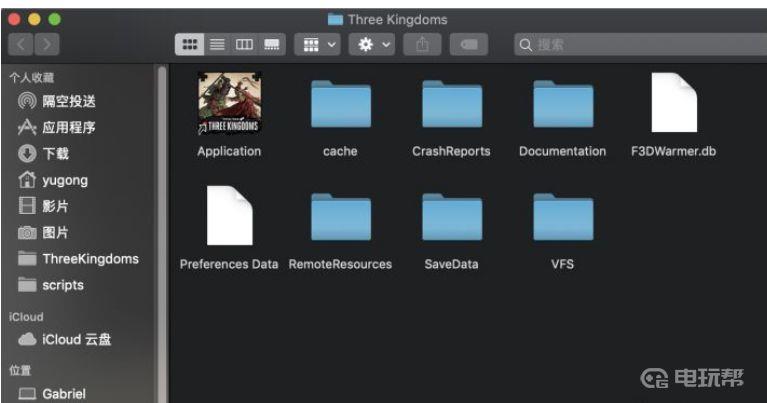Open AirDrop (隔空投送) in sidebar

tap(57, 101)
